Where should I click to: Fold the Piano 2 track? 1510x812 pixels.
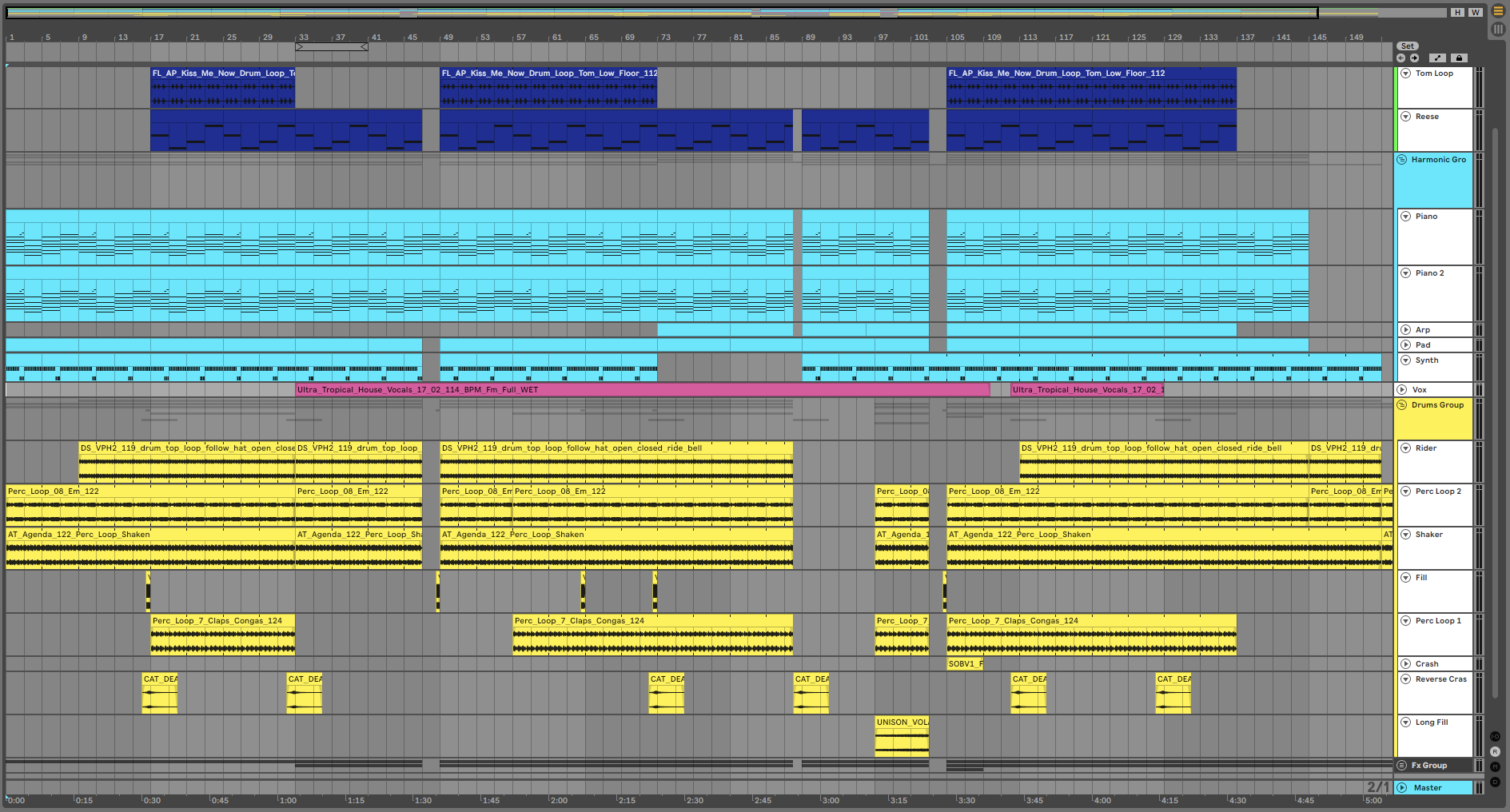point(1406,273)
